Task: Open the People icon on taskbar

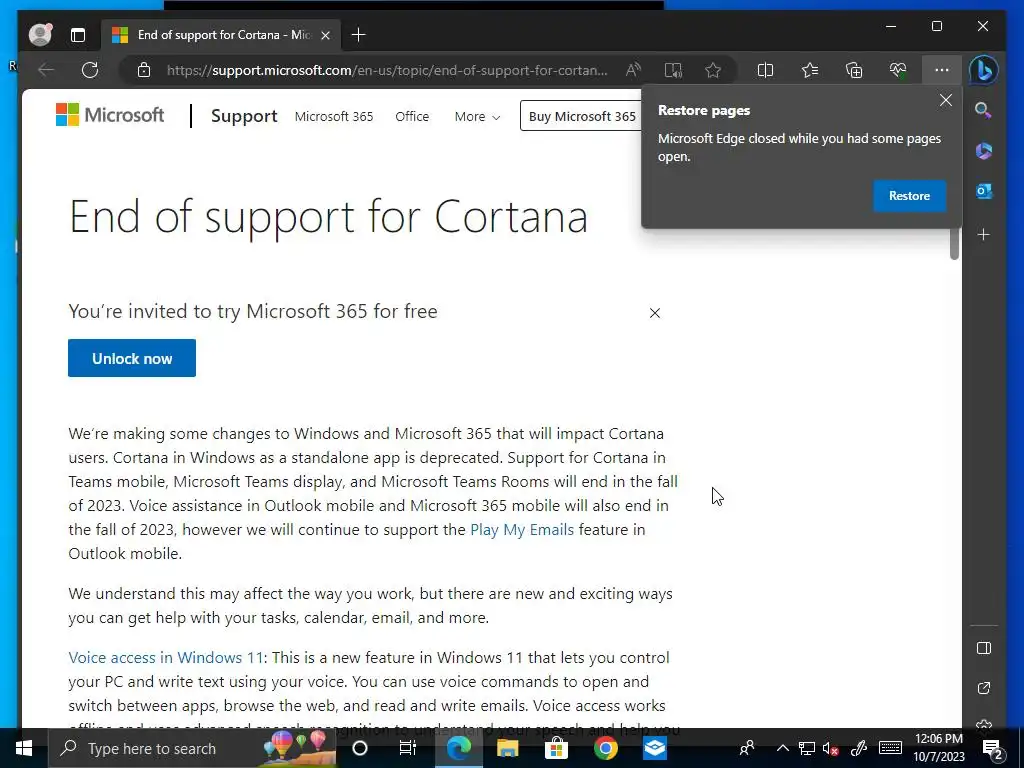Action: (x=746, y=748)
